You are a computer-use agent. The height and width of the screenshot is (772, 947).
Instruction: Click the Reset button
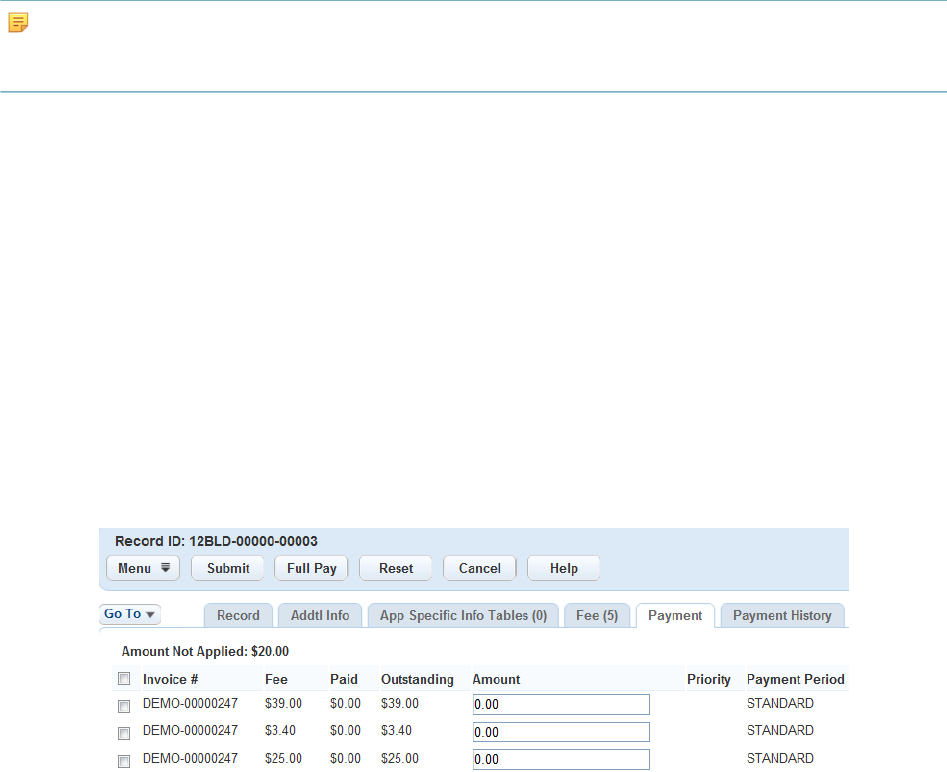coord(396,568)
